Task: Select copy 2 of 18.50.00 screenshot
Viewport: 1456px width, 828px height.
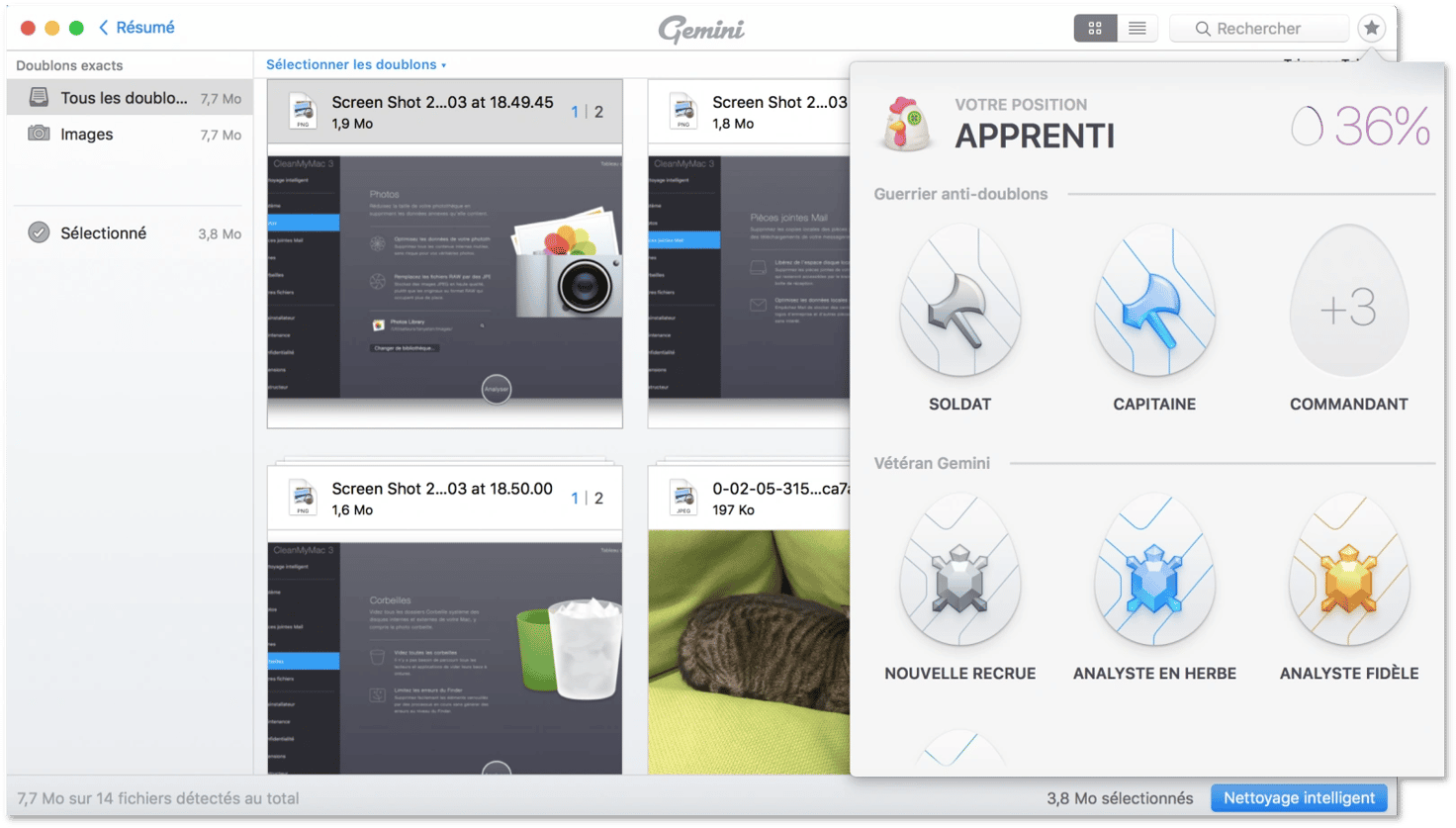Action: pyautogui.click(x=598, y=498)
